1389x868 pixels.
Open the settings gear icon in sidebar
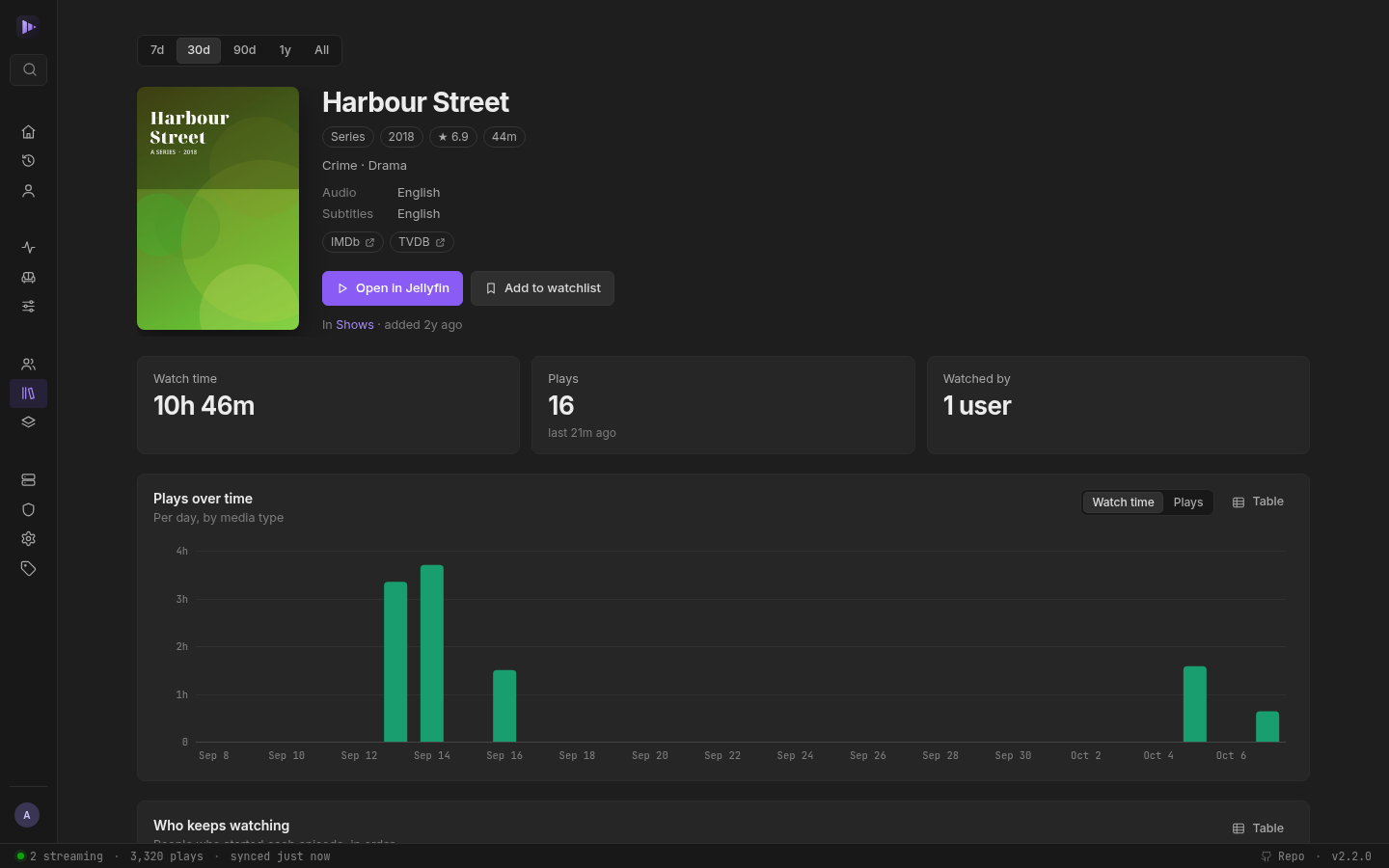pyautogui.click(x=29, y=539)
